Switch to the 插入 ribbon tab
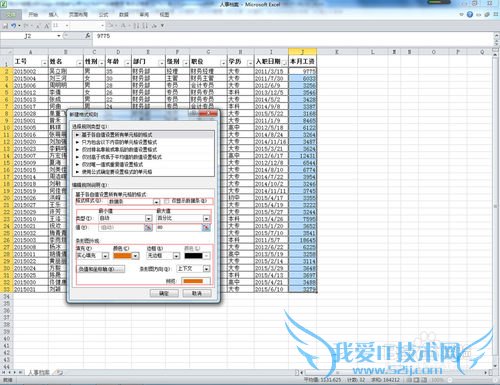This screenshot has width=500, height=385. pos(53,15)
